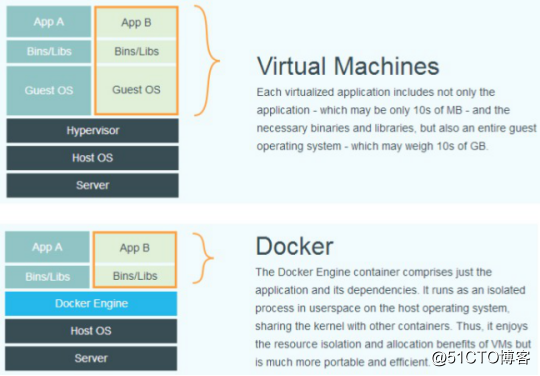This screenshot has height=376, width=540.
Task: Click green Guest OS block under App B
Action: (x=136, y=90)
